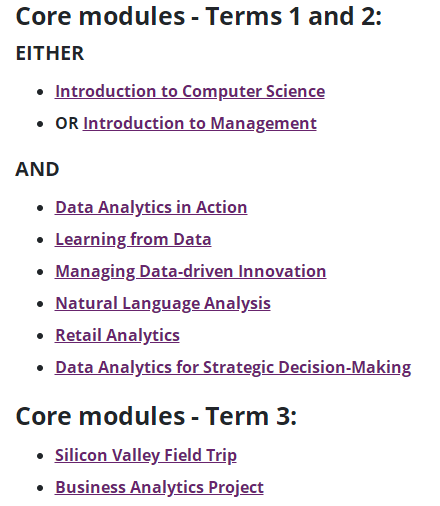
Task: Open Data Analytics for Strategic Decision-Making
Action: pyautogui.click(x=233, y=367)
